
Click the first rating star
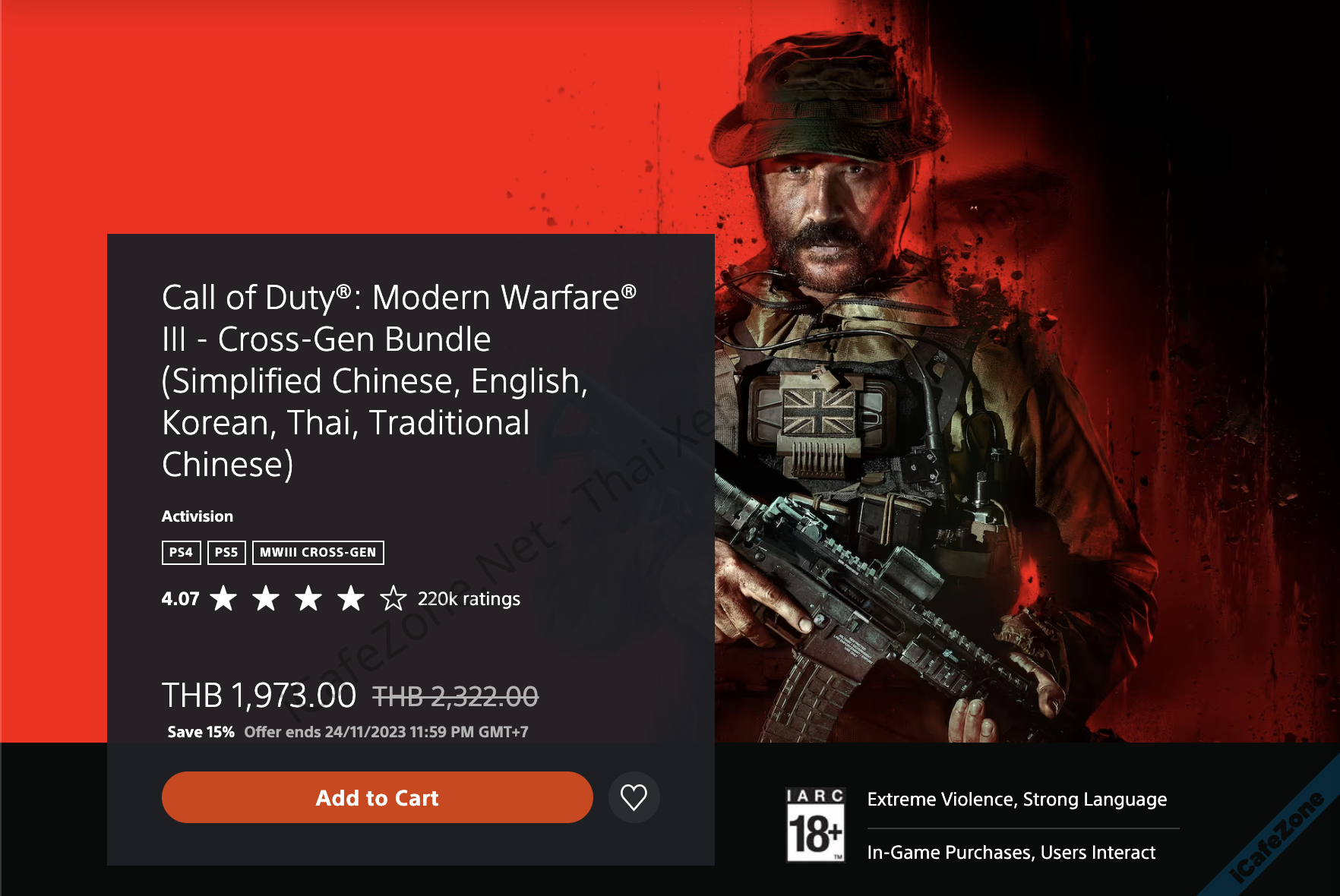coord(223,598)
